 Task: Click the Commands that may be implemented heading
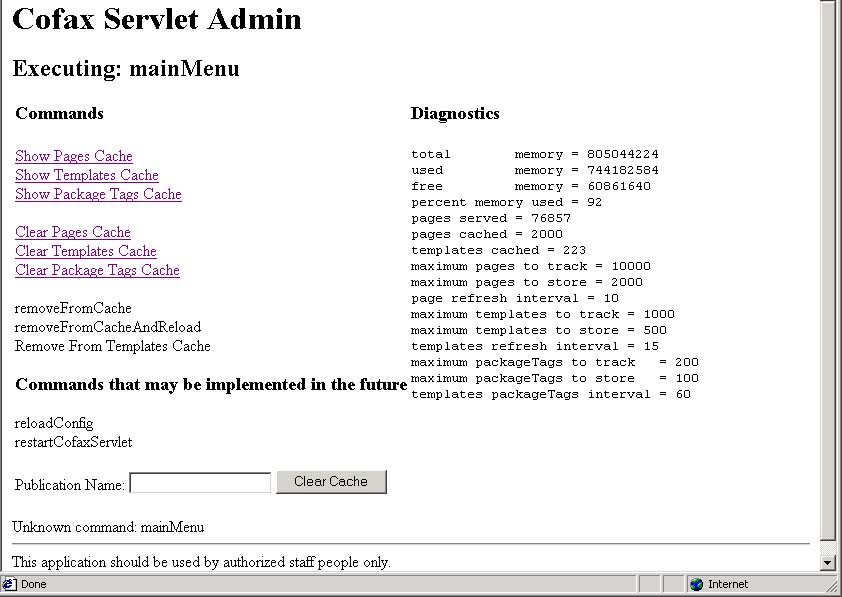click(x=211, y=384)
